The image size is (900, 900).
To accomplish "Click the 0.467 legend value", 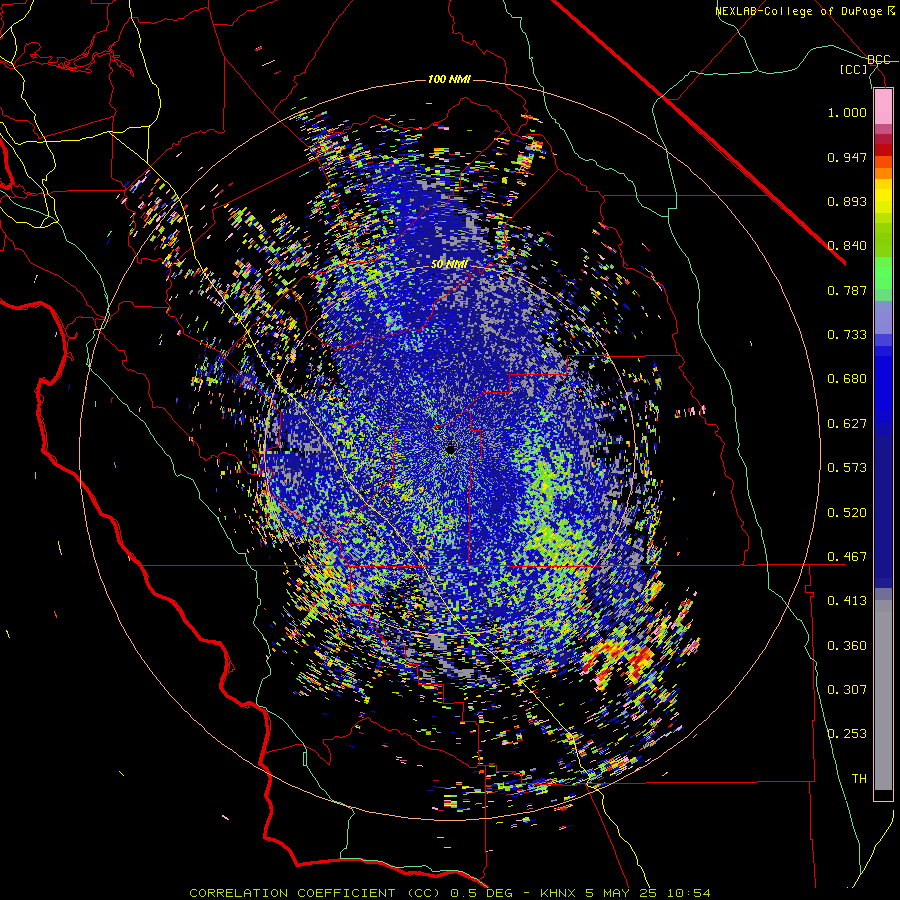I will tap(847, 557).
